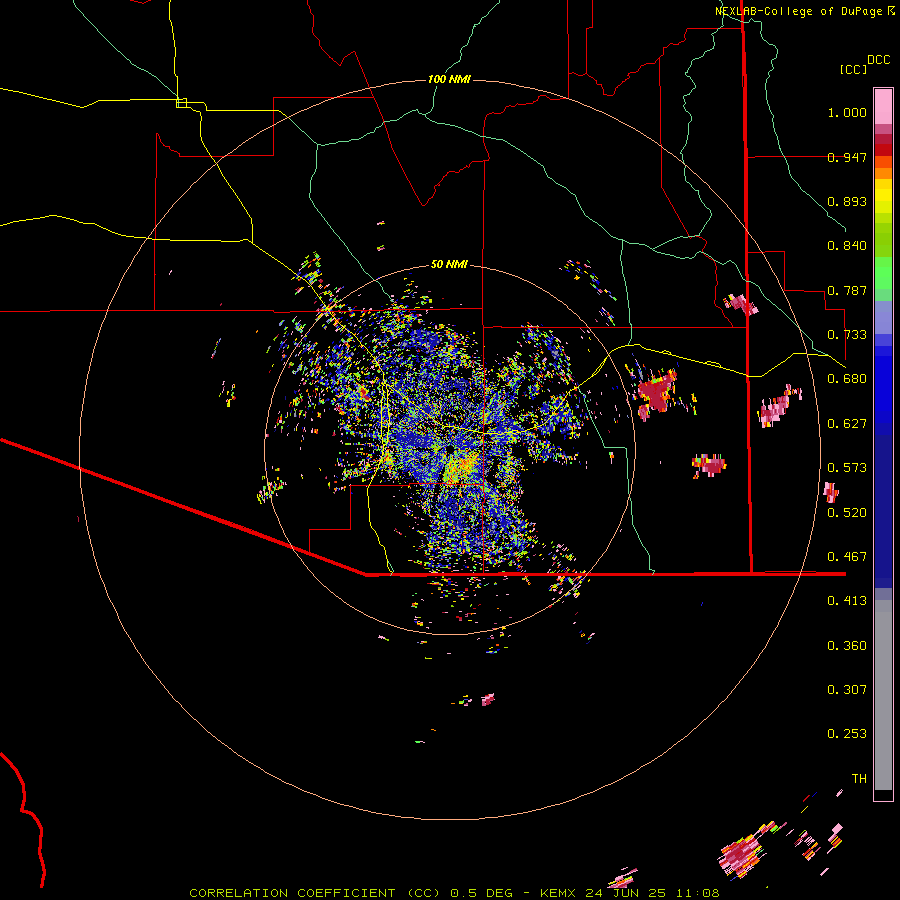Select the 0.840 scale value
The width and height of the screenshot is (900, 900).
(847, 246)
